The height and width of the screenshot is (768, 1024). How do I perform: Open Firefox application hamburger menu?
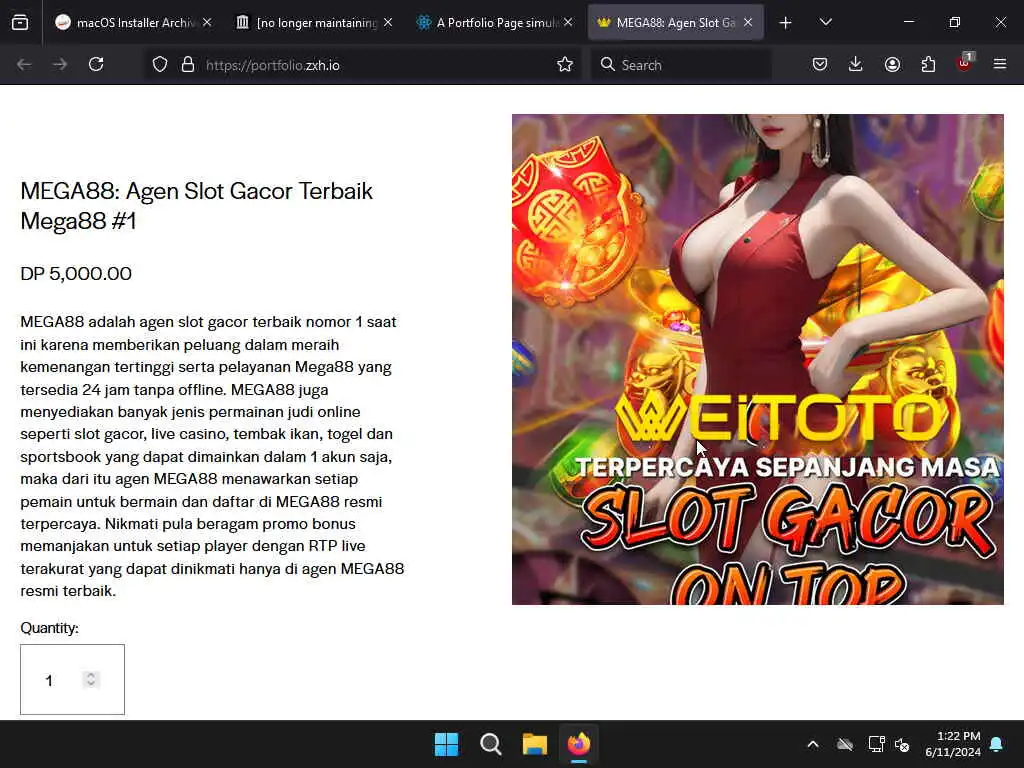point(1000,64)
